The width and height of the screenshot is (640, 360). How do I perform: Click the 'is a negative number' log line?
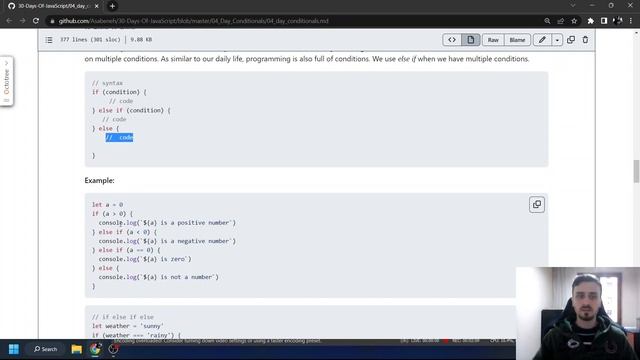pyautogui.click(x=167, y=241)
